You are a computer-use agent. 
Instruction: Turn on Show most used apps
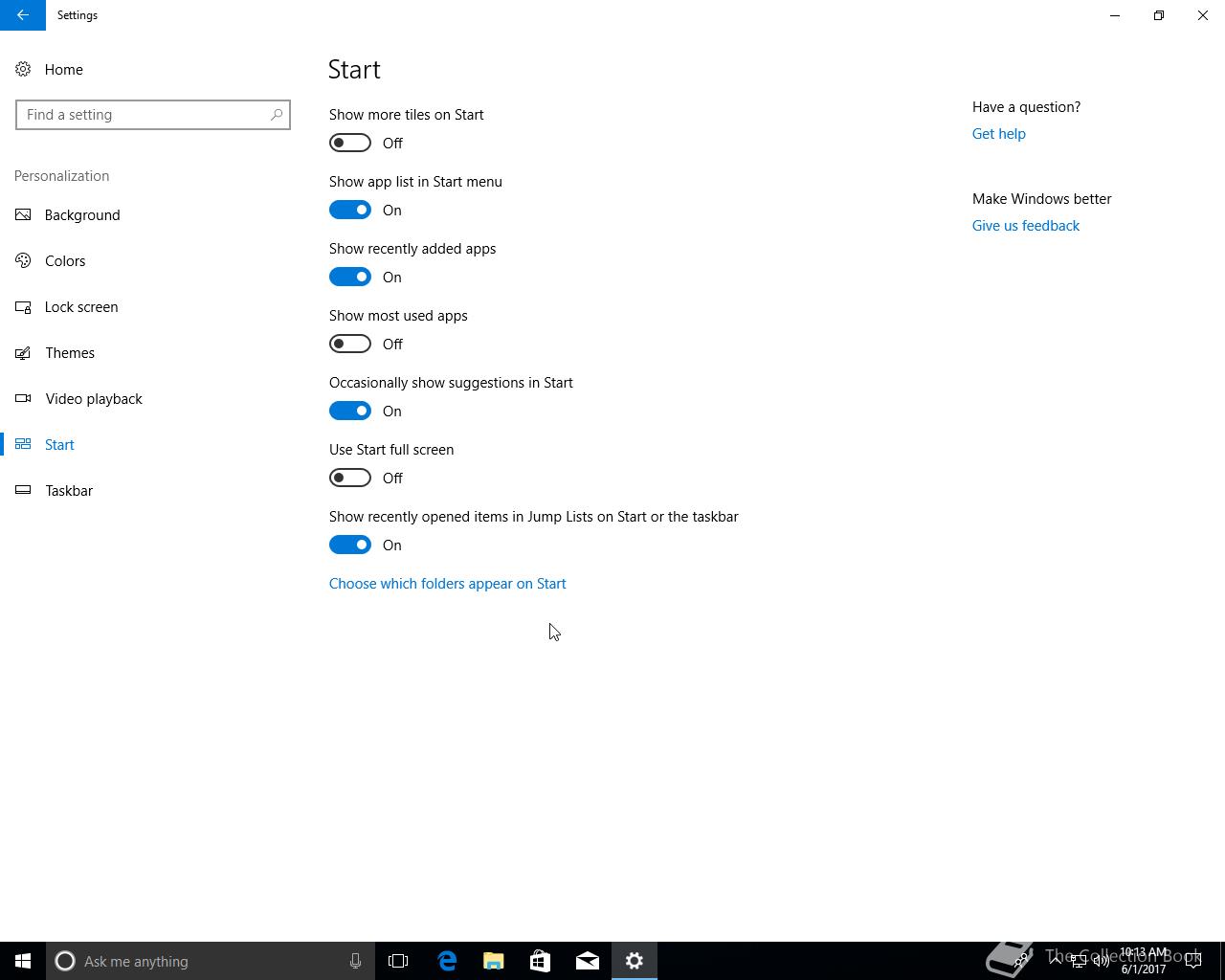pos(350,344)
